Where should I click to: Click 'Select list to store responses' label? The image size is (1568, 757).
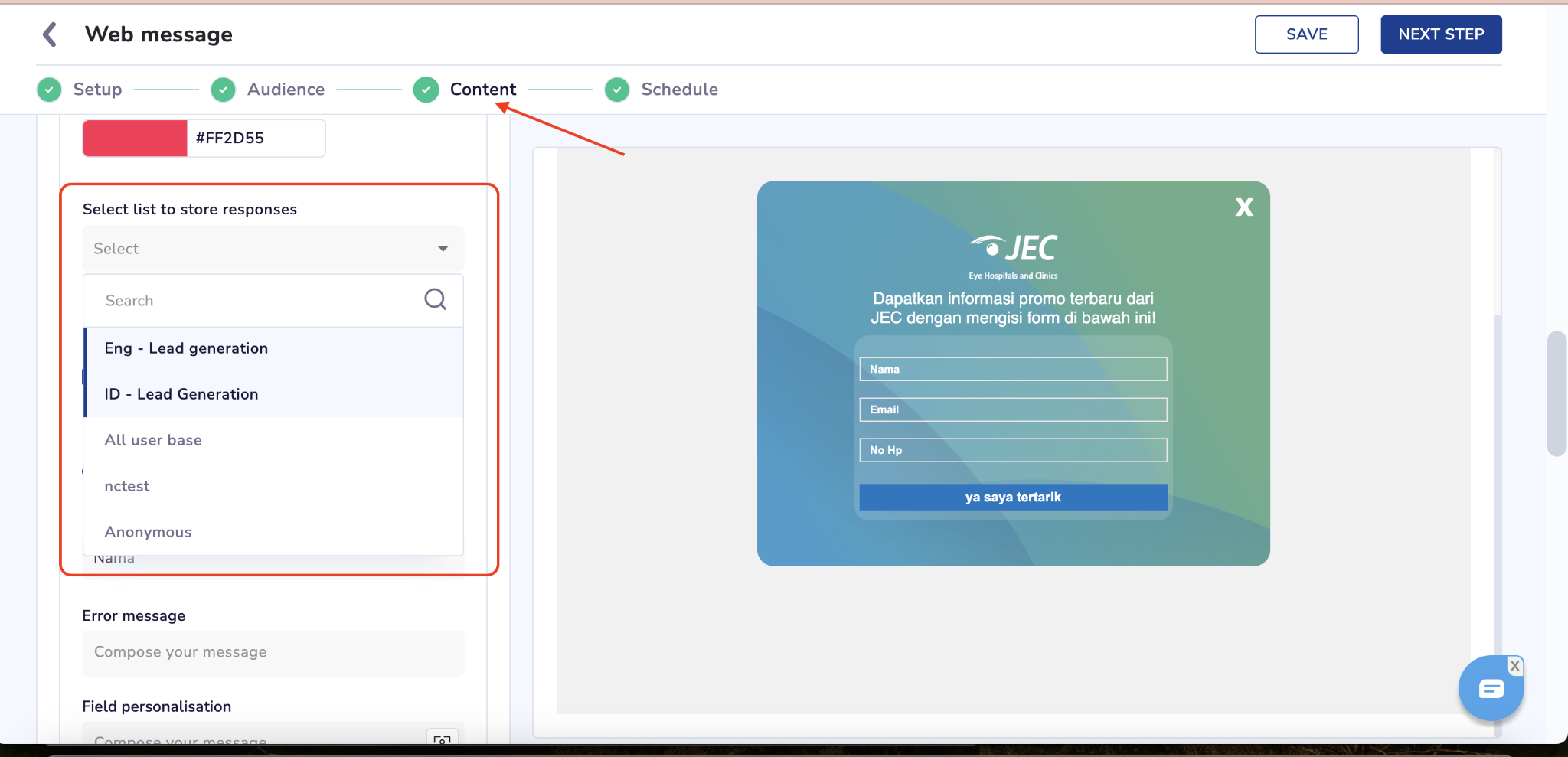[190, 209]
